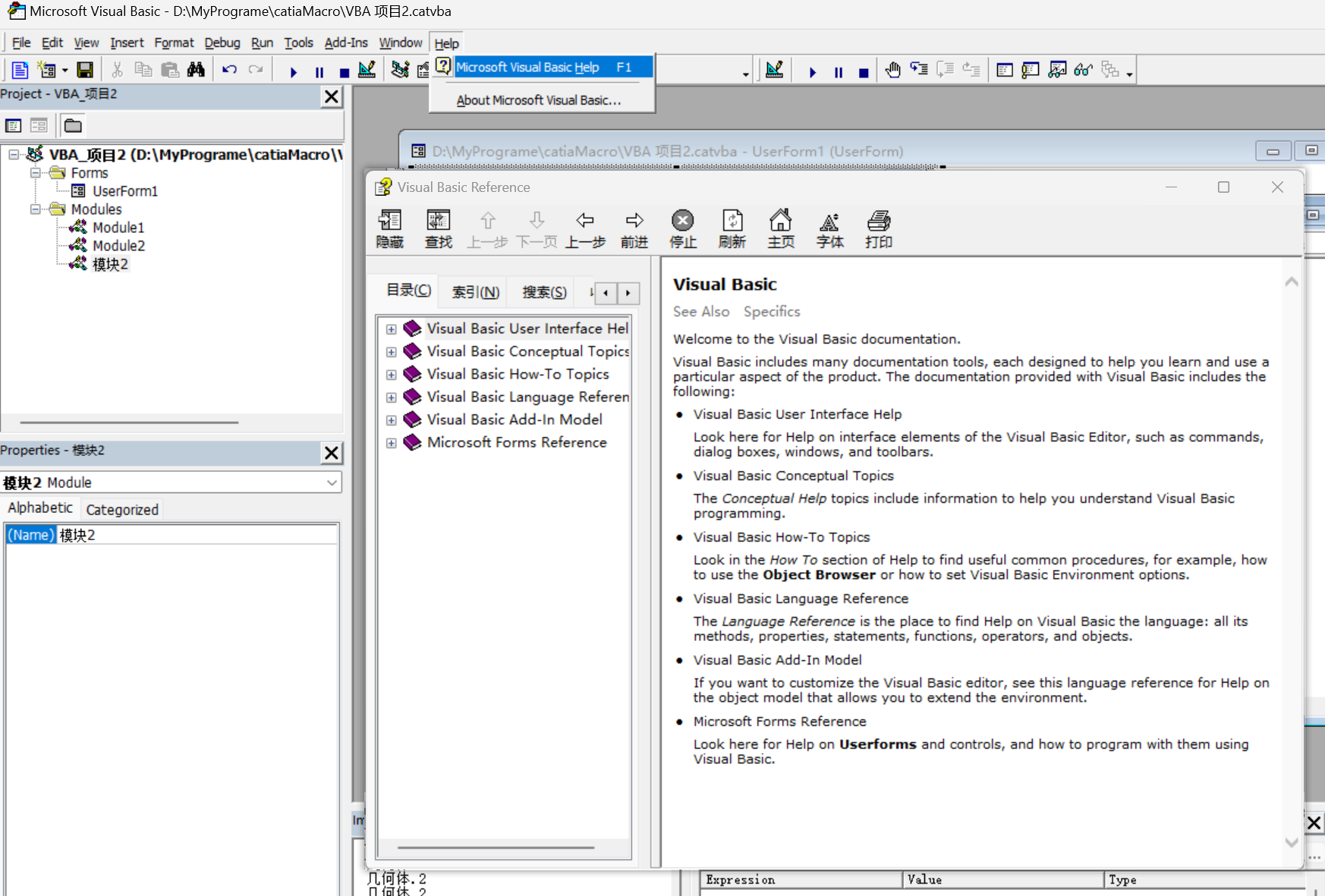Close the Properties panel
Image resolution: width=1325 pixels, height=896 pixels.
point(332,453)
